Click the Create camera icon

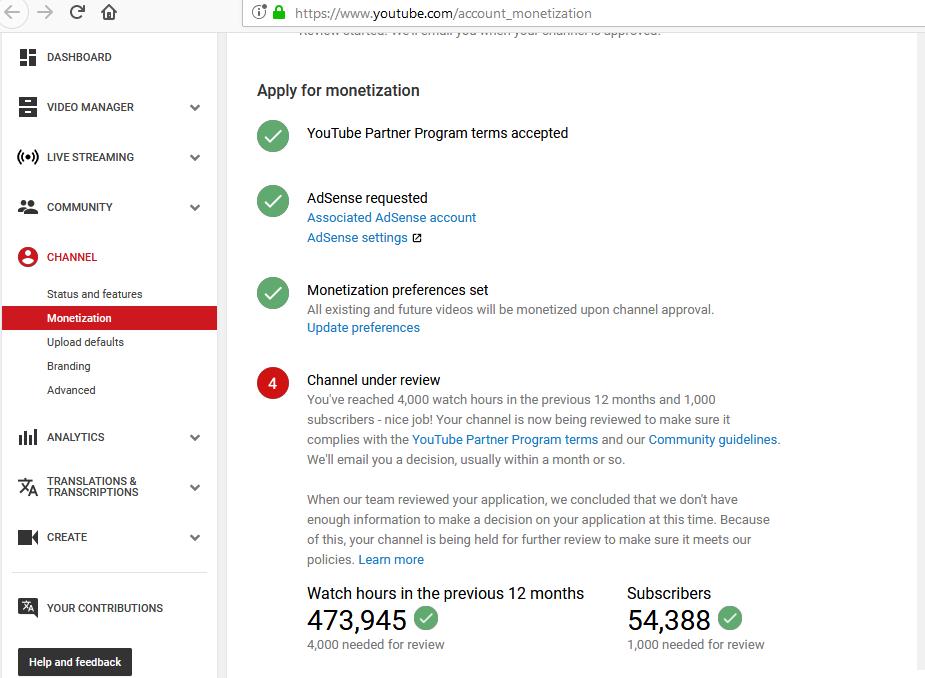point(28,537)
